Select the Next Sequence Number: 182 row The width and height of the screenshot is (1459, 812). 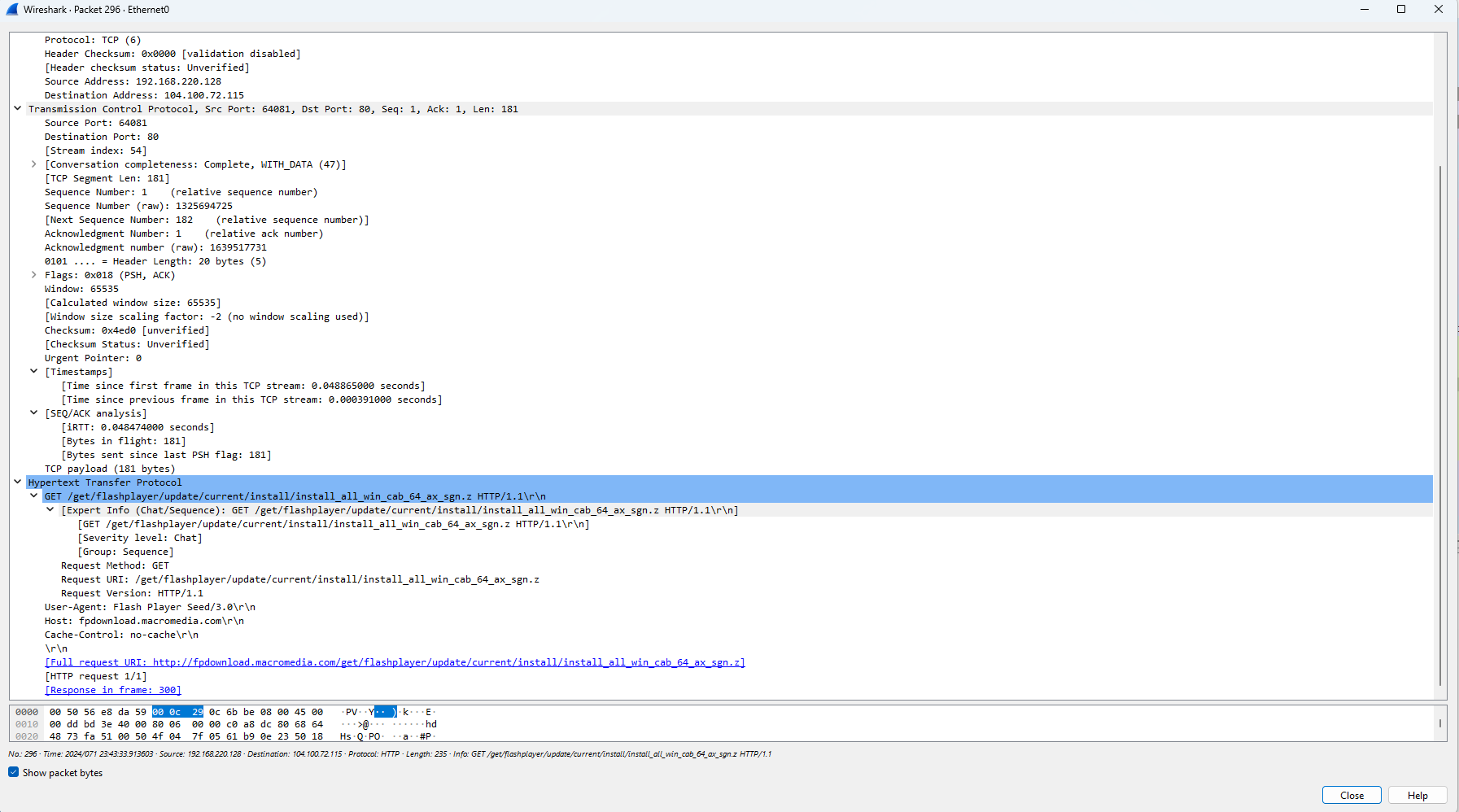pos(207,220)
